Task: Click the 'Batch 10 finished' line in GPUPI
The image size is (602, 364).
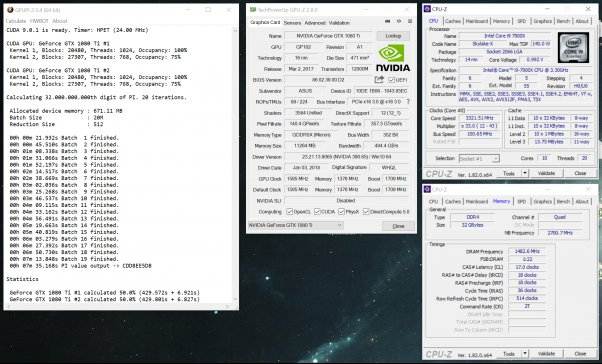Action: pyautogui.click(x=64, y=198)
